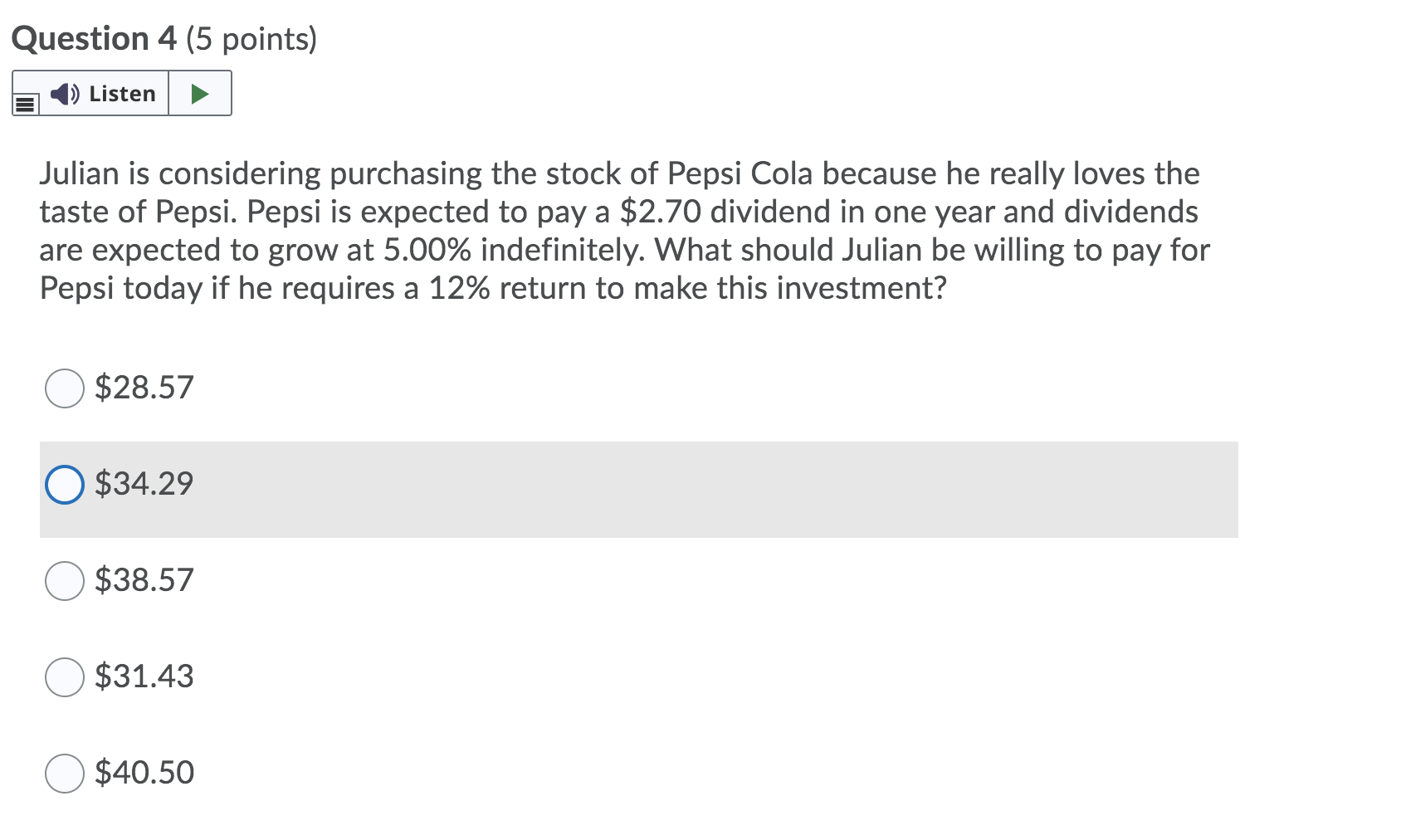The width and height of the screenshot is (1406, 840).
Task: Open the ReadSpeaker menu icon beside Listen
Action: pyautogui.click(x=26, y=104)
